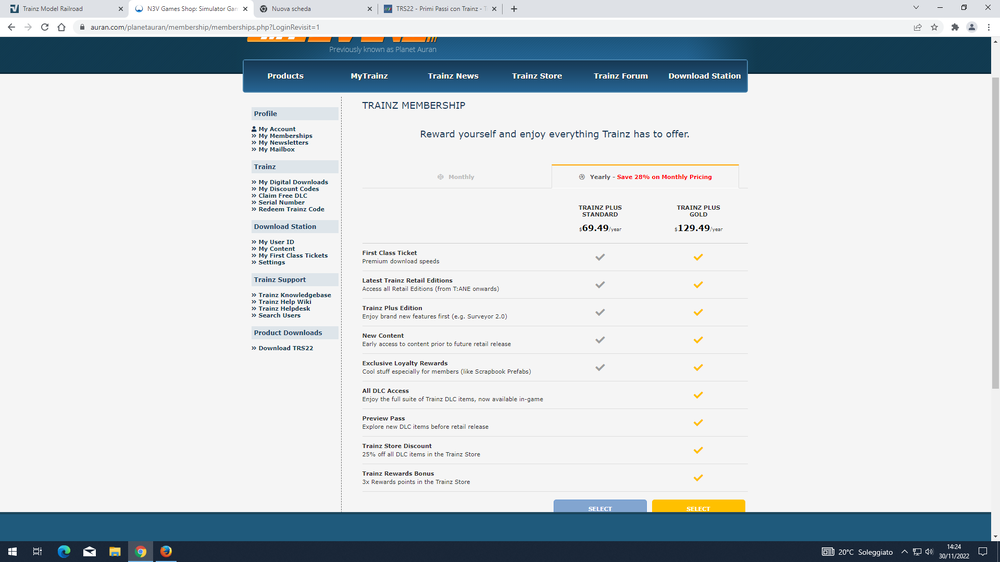Open a new tab with the plus icon
Viewport: 1000px width, 562px height.
coord(514,9)
